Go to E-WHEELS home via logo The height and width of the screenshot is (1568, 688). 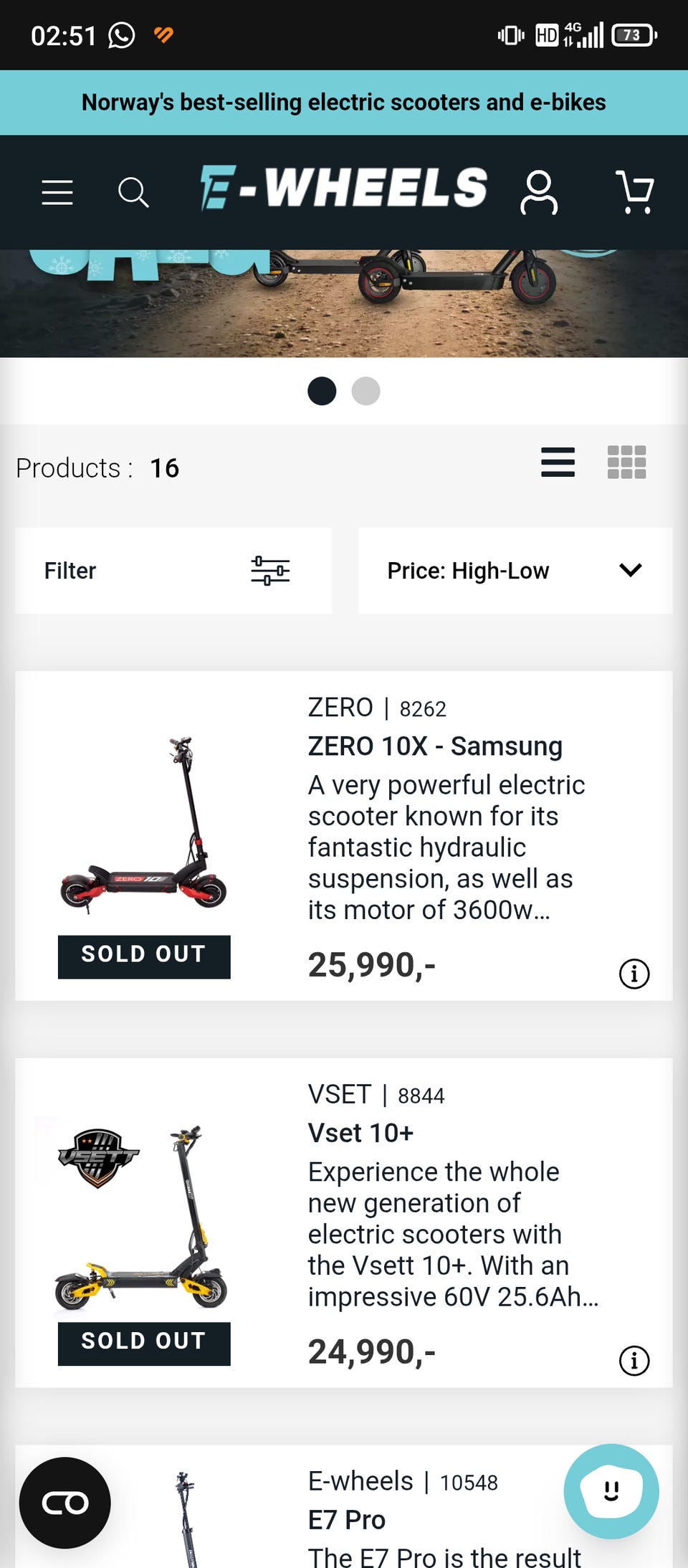pos(344,189)
